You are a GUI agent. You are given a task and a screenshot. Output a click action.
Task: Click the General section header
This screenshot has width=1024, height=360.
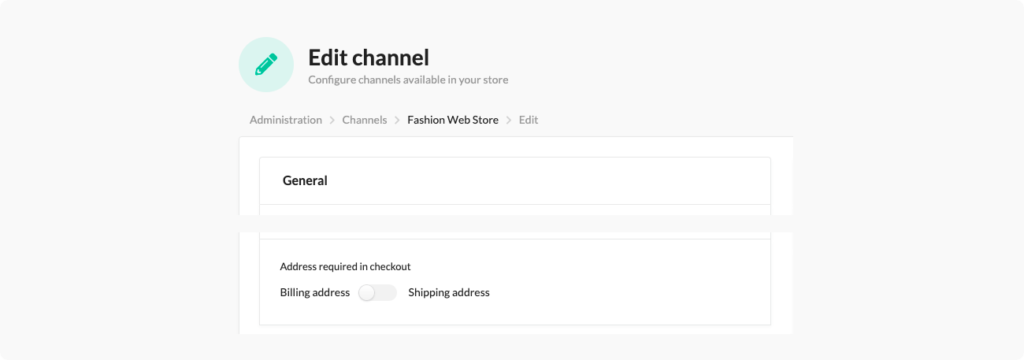[x=305, y=181]
